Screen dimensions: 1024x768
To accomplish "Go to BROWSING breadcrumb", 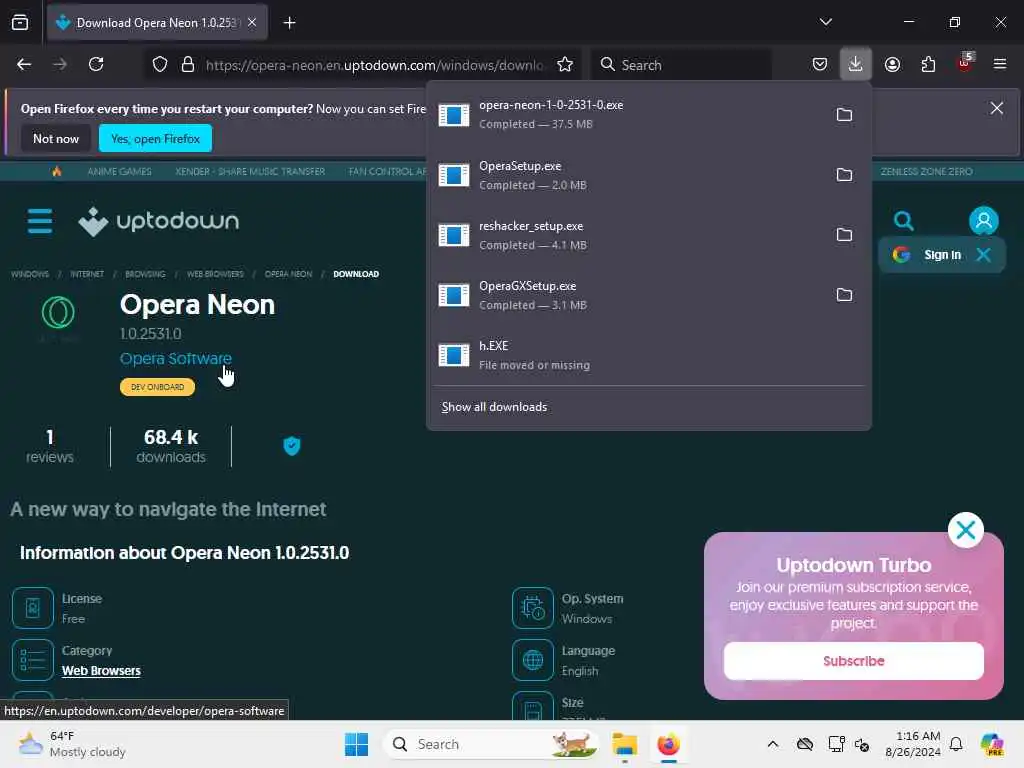I will (145, 274).
